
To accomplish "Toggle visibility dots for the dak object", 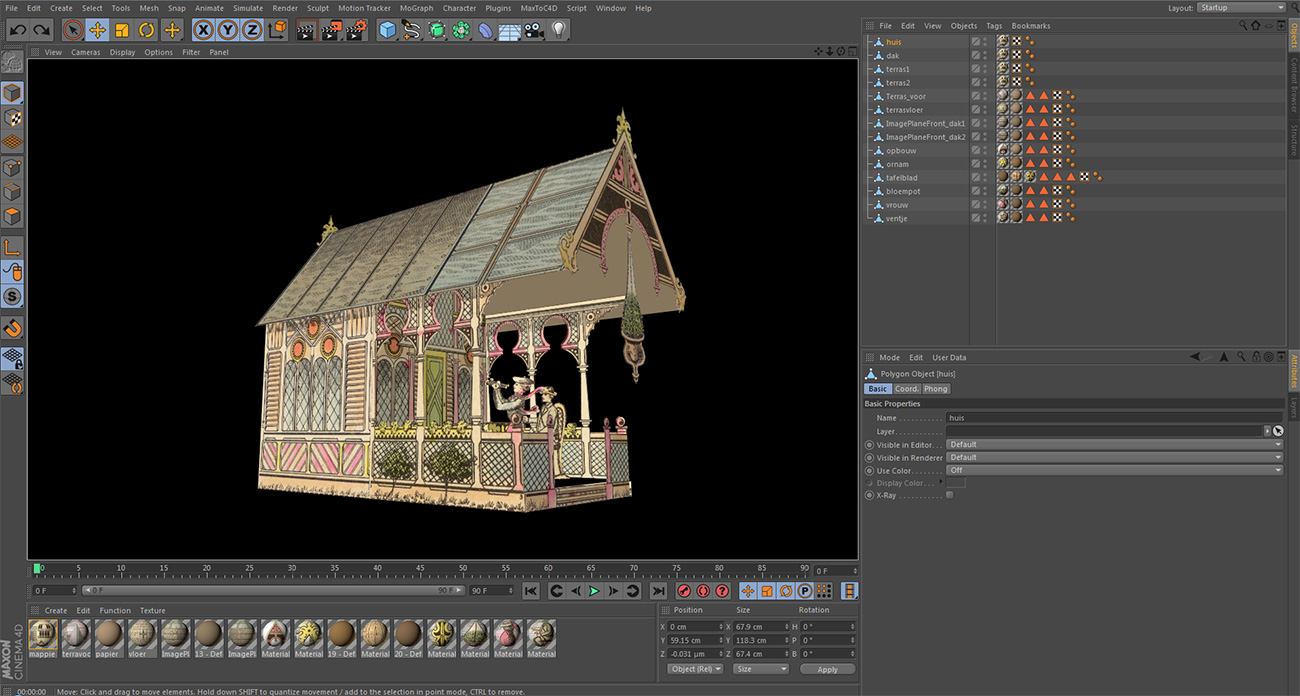I will pos(985,56).
